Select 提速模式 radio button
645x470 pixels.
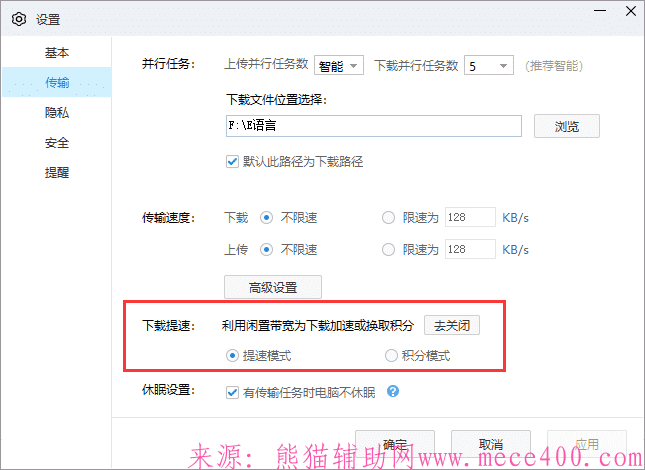coord(233,355)
